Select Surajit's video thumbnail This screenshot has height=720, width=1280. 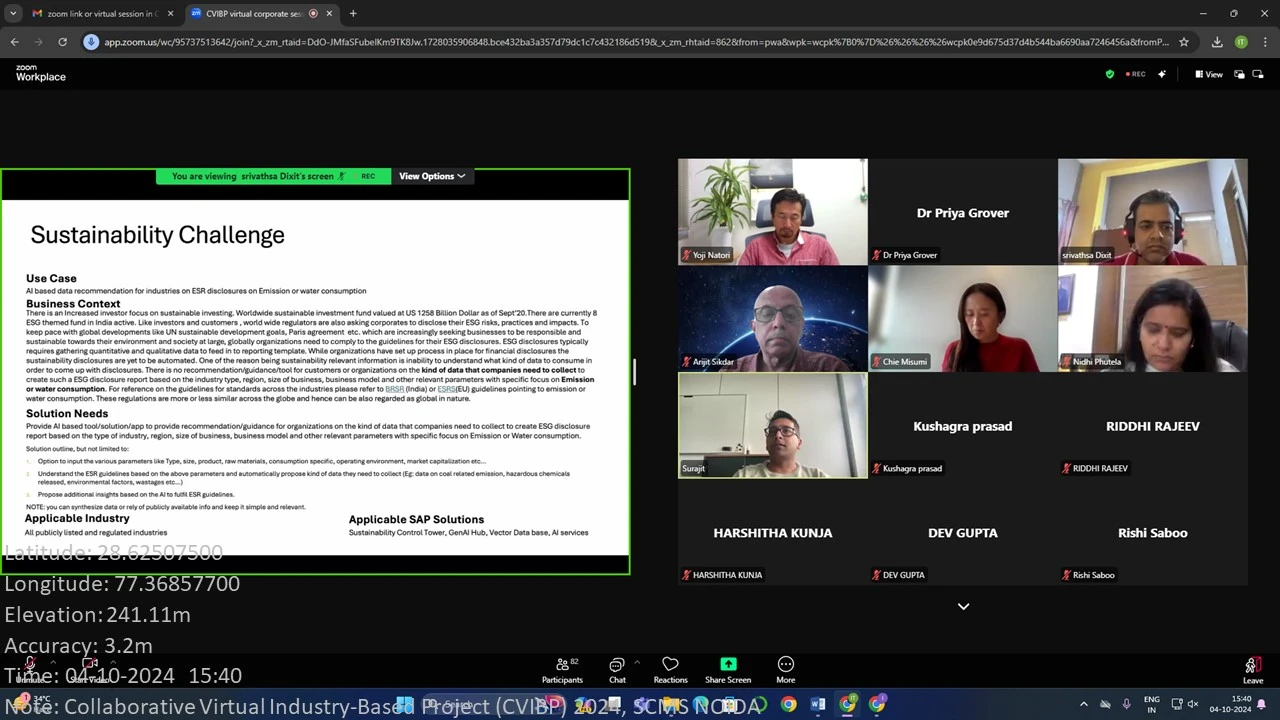point(772,425)
